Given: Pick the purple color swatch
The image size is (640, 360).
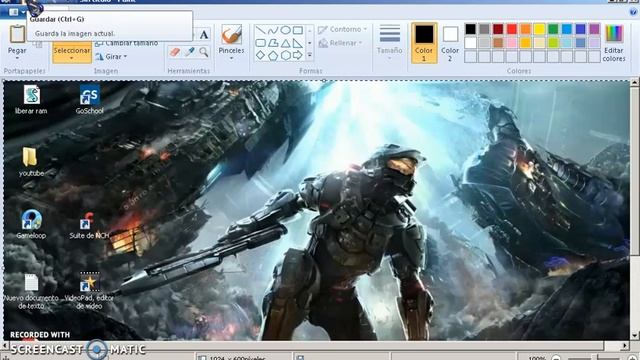Looking at the screenshot, I should coord(594,29).
